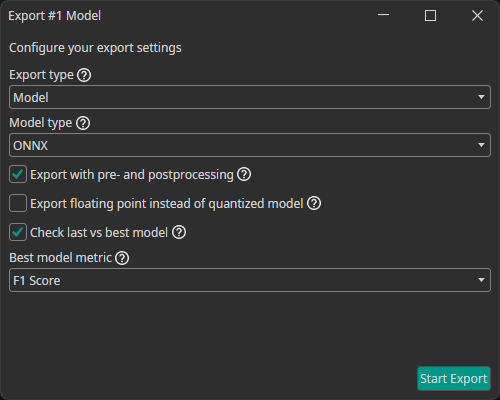
Task: Open the F1 Score metric dropdown
Action: [x=250, y=280]
